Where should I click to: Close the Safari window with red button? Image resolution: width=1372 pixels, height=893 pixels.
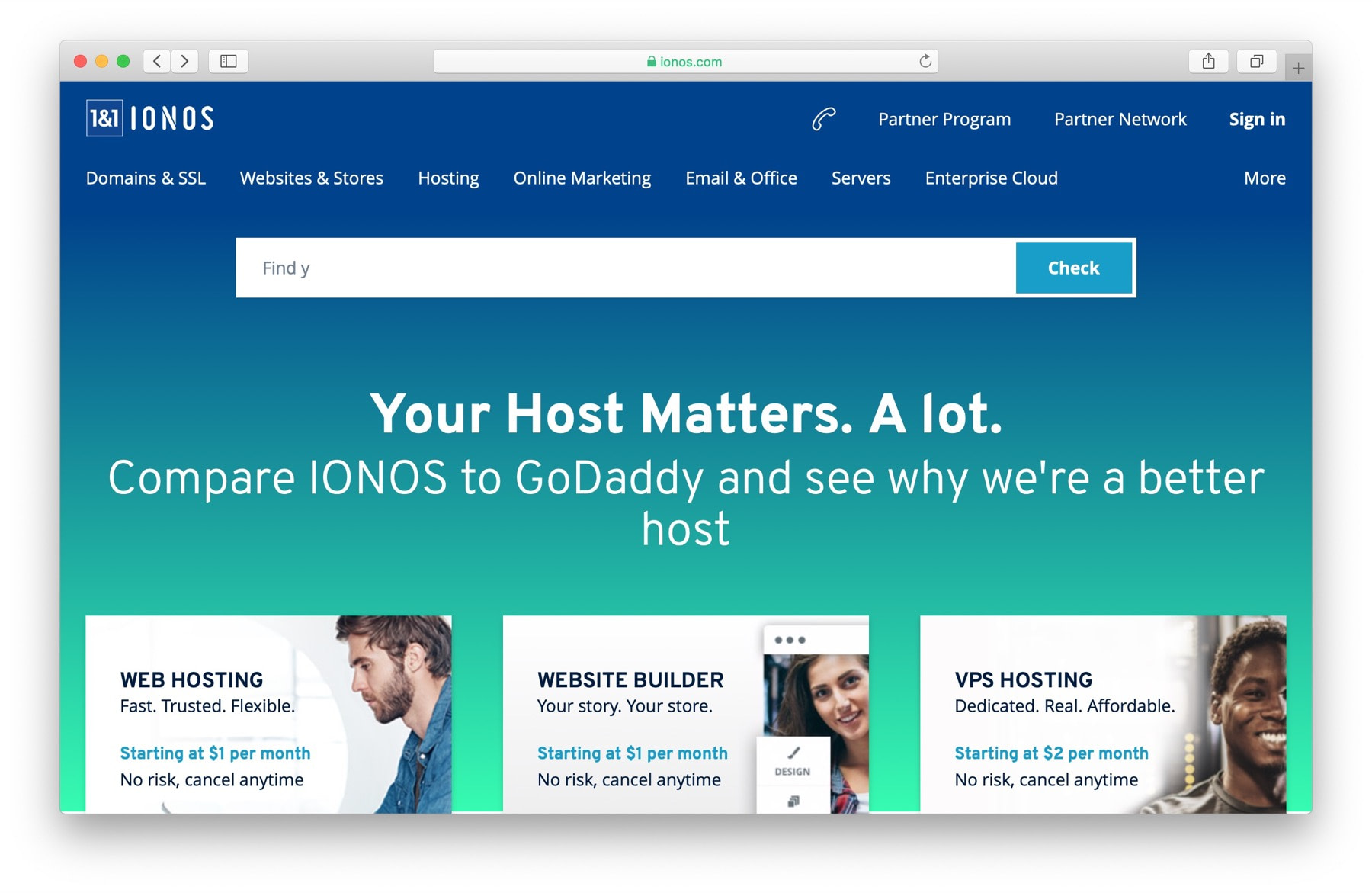pos(80,61)
